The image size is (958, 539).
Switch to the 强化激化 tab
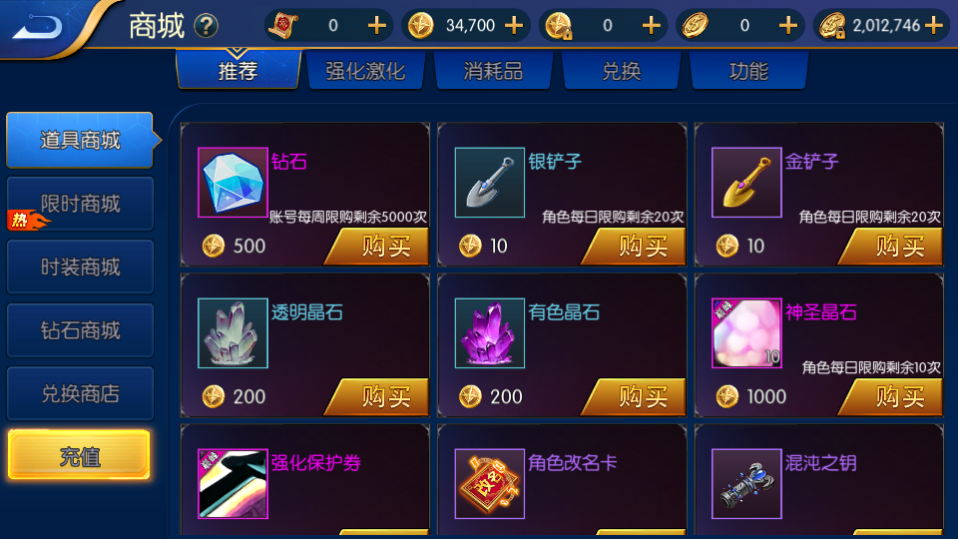click(365, 71)
